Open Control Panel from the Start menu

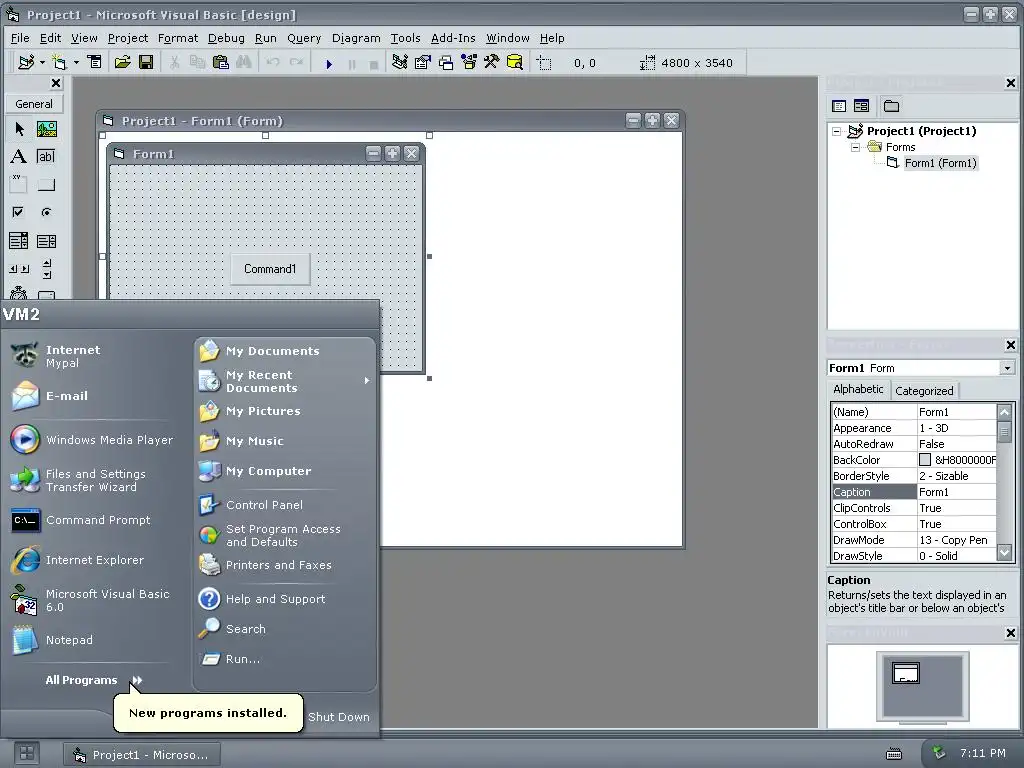(264, 505)
